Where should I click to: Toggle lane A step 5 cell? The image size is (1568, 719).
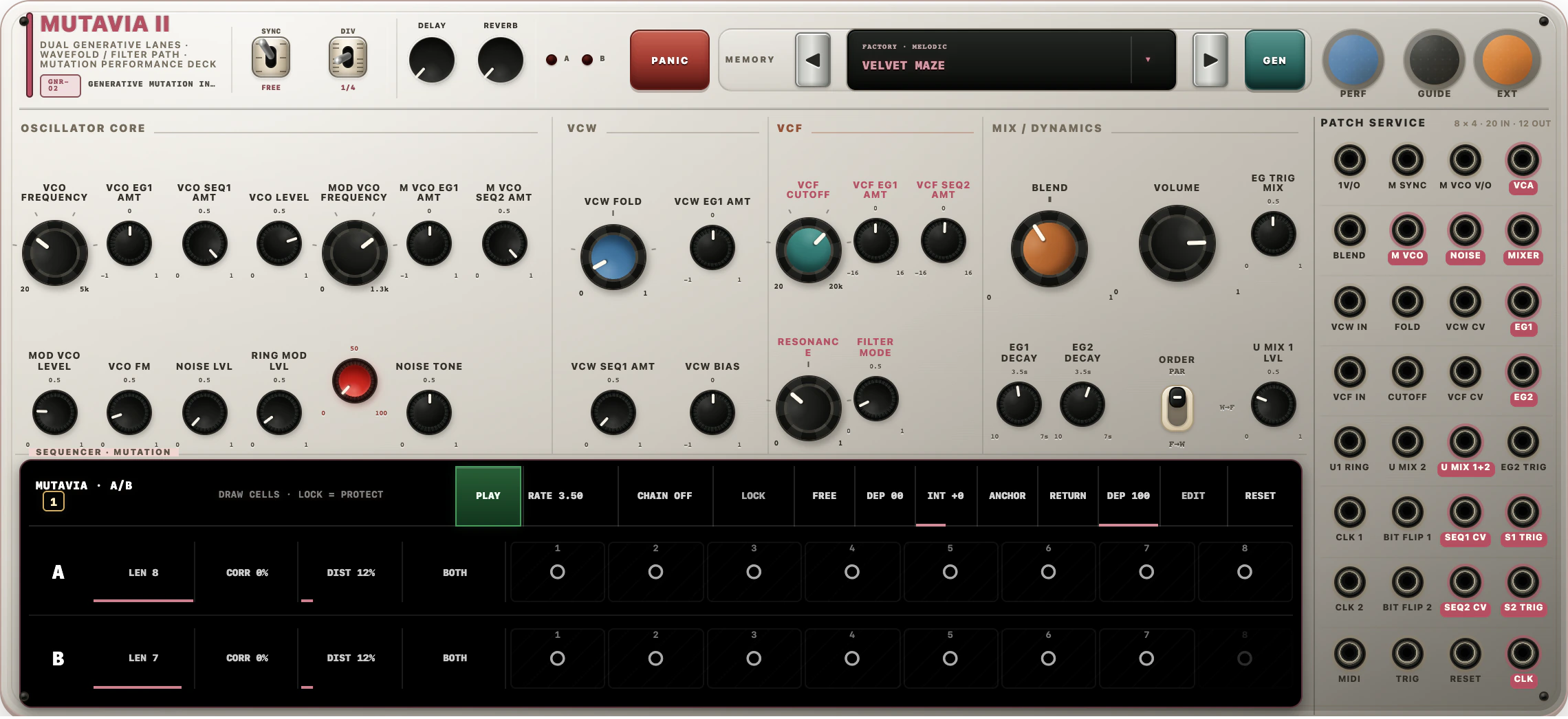coord(950,572)
